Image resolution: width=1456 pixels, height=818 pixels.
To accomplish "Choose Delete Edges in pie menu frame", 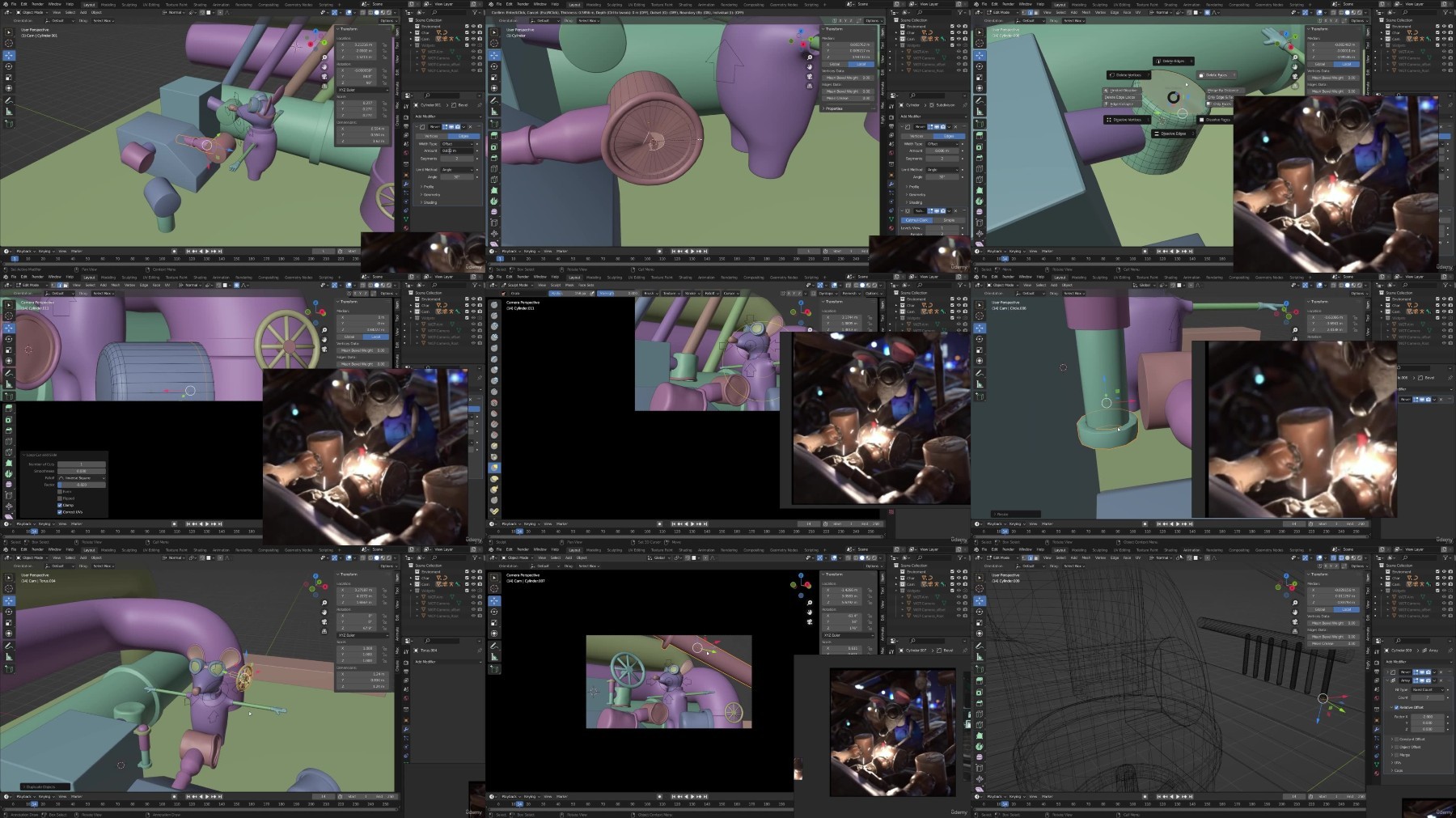I will tap(1174, 61).
